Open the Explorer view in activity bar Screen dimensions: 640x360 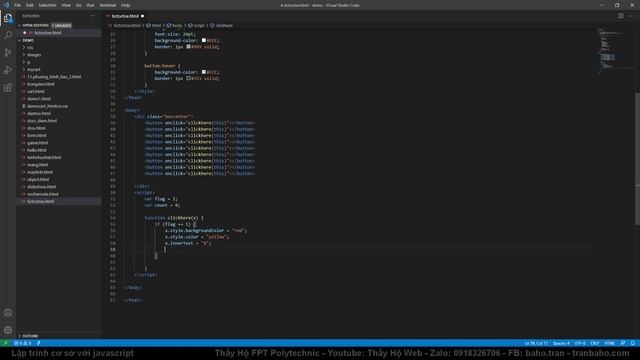(x=8, y=18)
